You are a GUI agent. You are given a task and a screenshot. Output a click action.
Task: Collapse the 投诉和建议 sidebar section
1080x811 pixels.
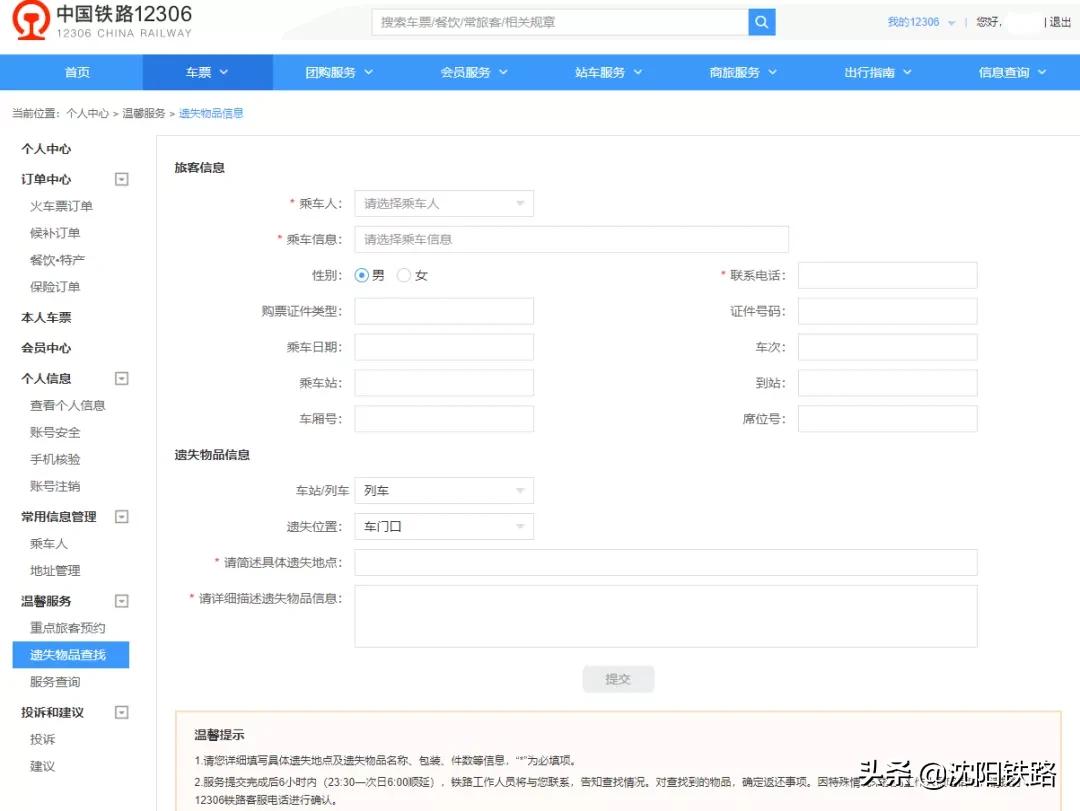coord(121,711)
